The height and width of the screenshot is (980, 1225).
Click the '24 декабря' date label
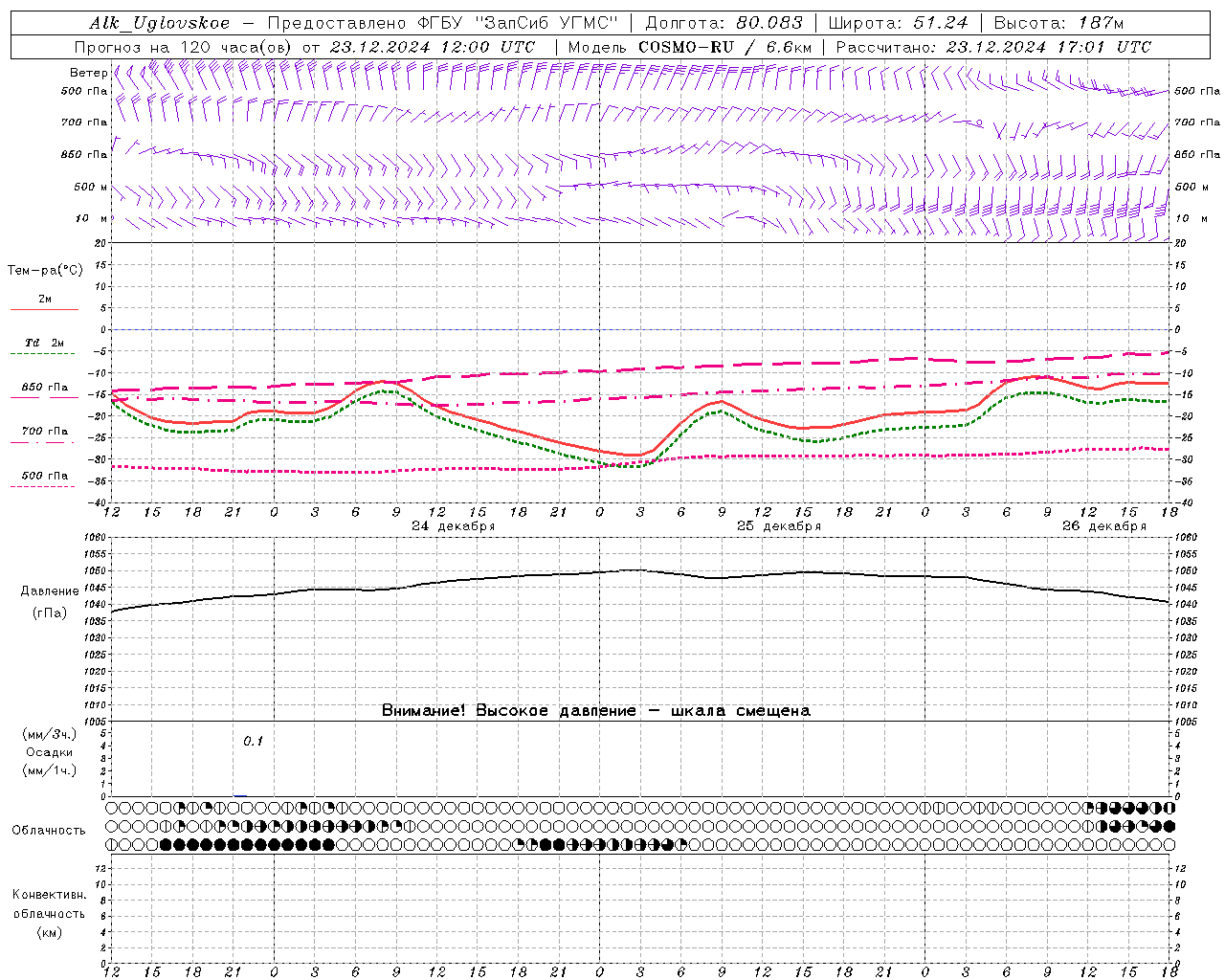click(x=454, y=526)
